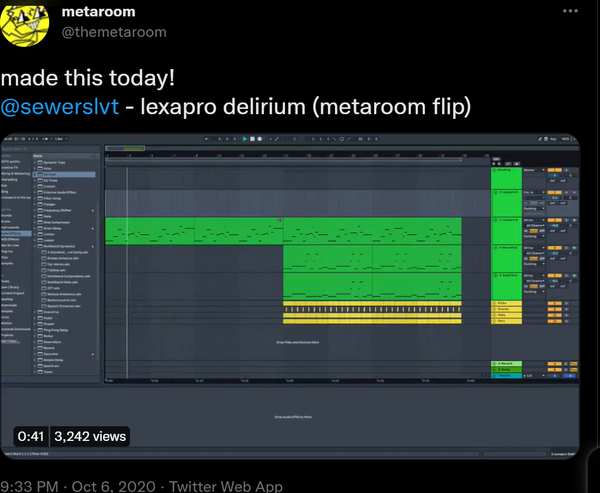Unfold the Ducking track in track header
The image size is (600, 493).
494,170
